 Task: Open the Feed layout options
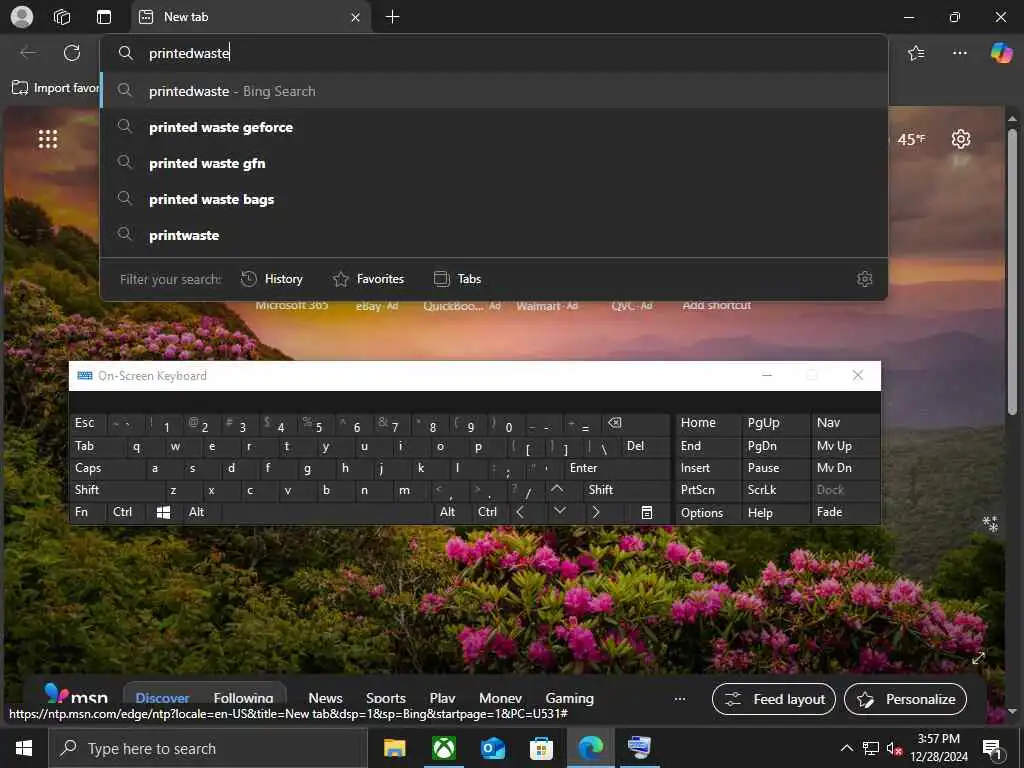click(774, 699)
